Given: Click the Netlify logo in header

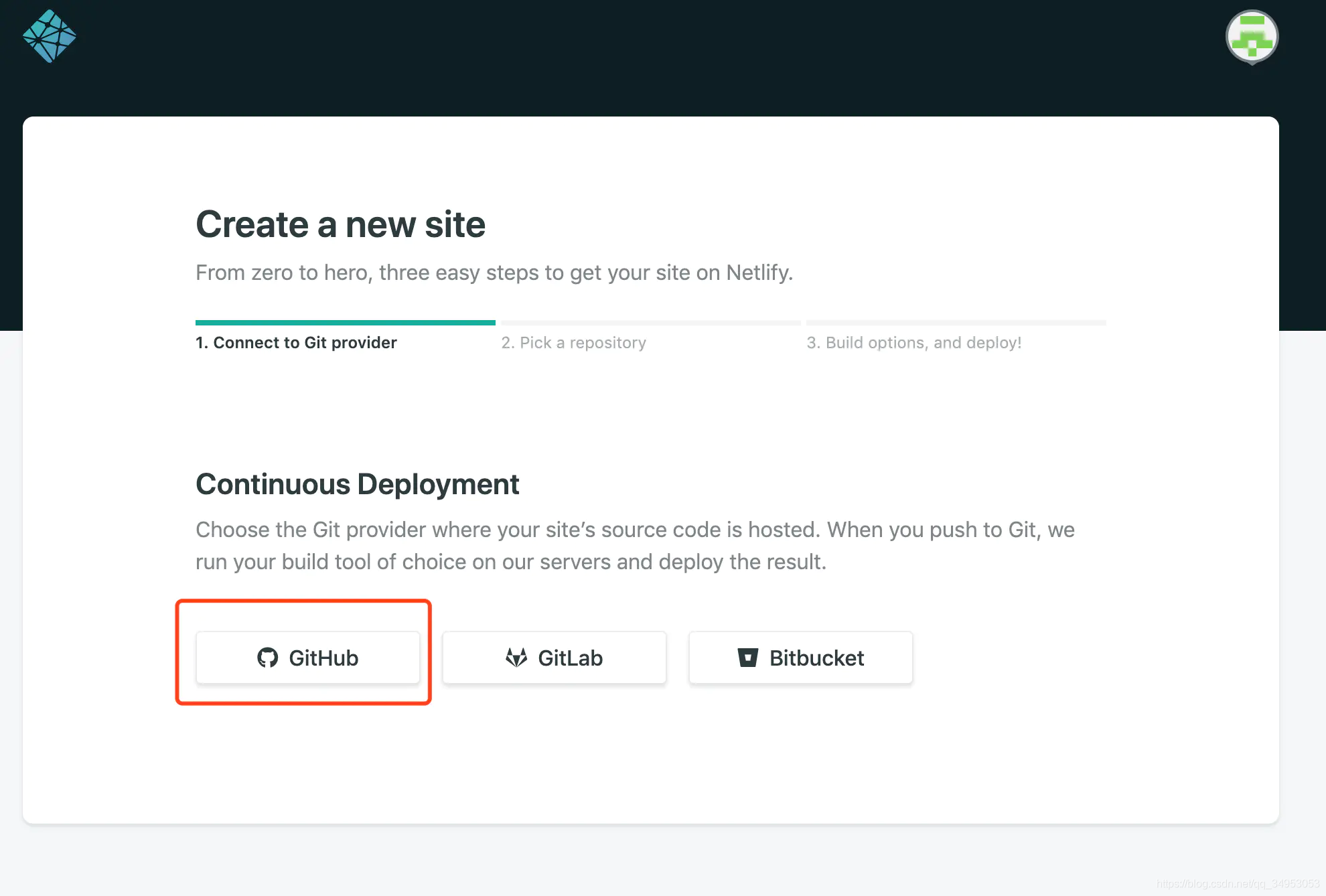Looking at the screenshot, I should tap(50, 36).
